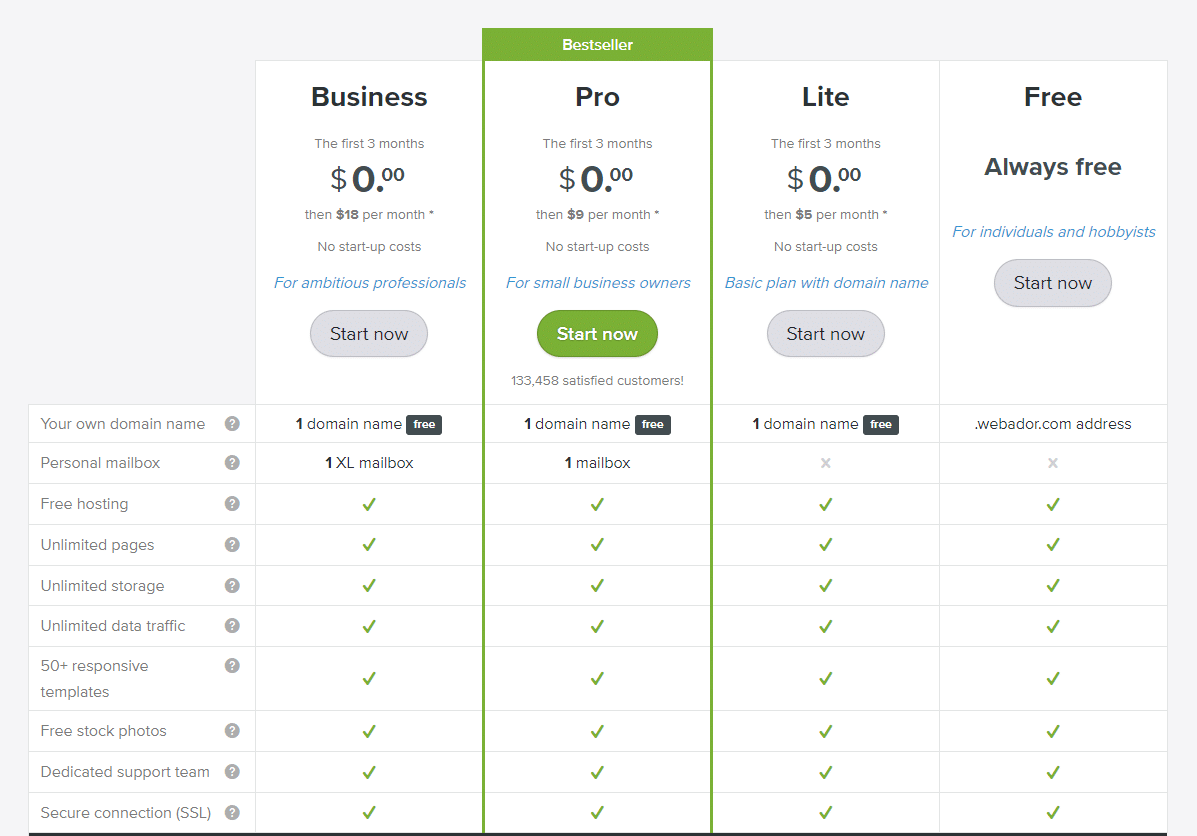Click '1 XL mailbox' cell in Business
Viewport: 1197px width, 836px height.
click(x=369, y=463)
